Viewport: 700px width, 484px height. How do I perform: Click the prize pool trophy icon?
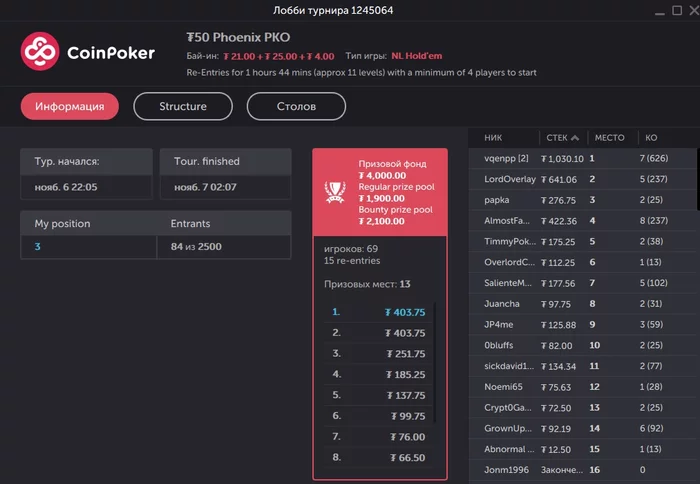click(x=335, y=188)
